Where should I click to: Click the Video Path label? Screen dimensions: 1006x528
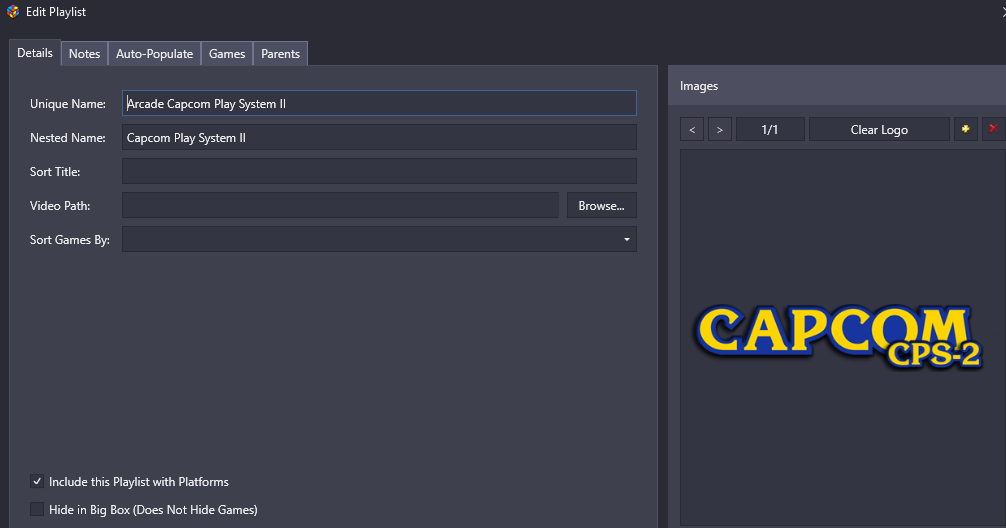(x=60, y=206)
